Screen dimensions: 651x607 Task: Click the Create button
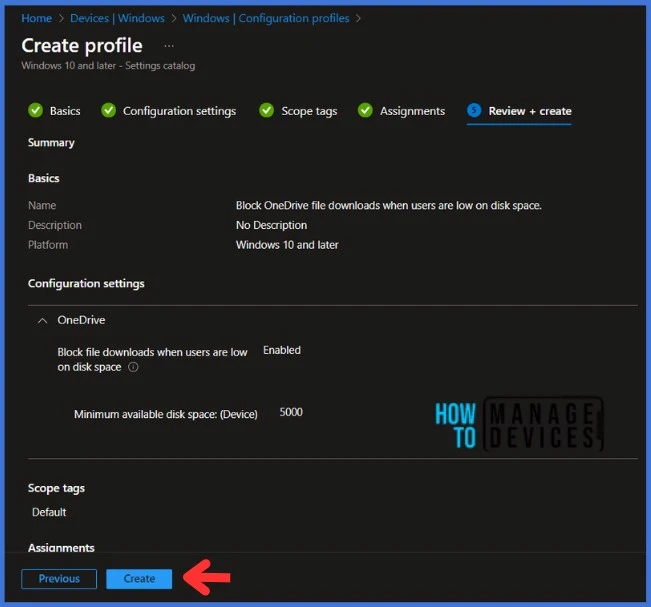pos(139,579)
